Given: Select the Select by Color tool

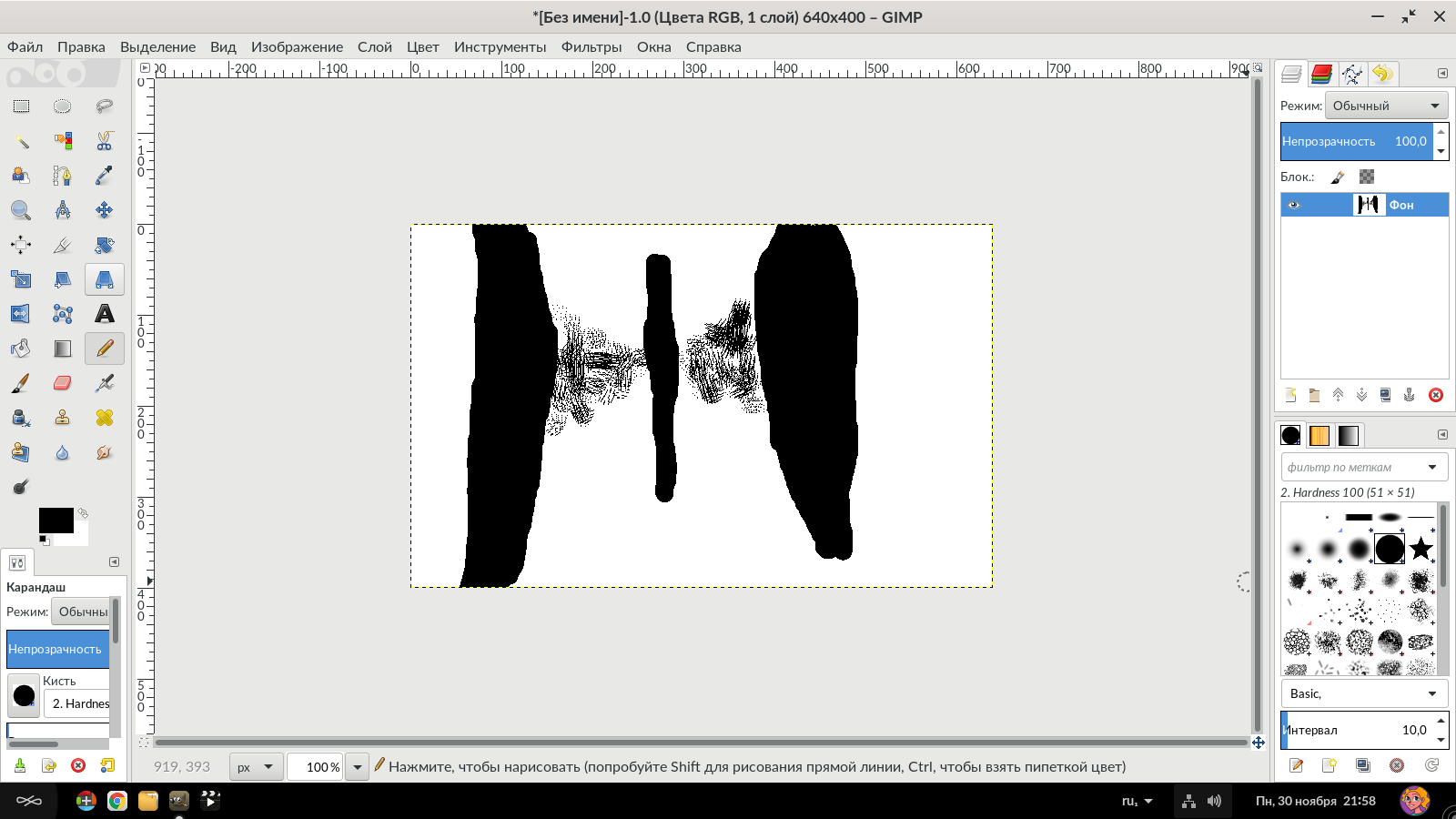Looking at the screenshot, I should click(x=62, y=141).
